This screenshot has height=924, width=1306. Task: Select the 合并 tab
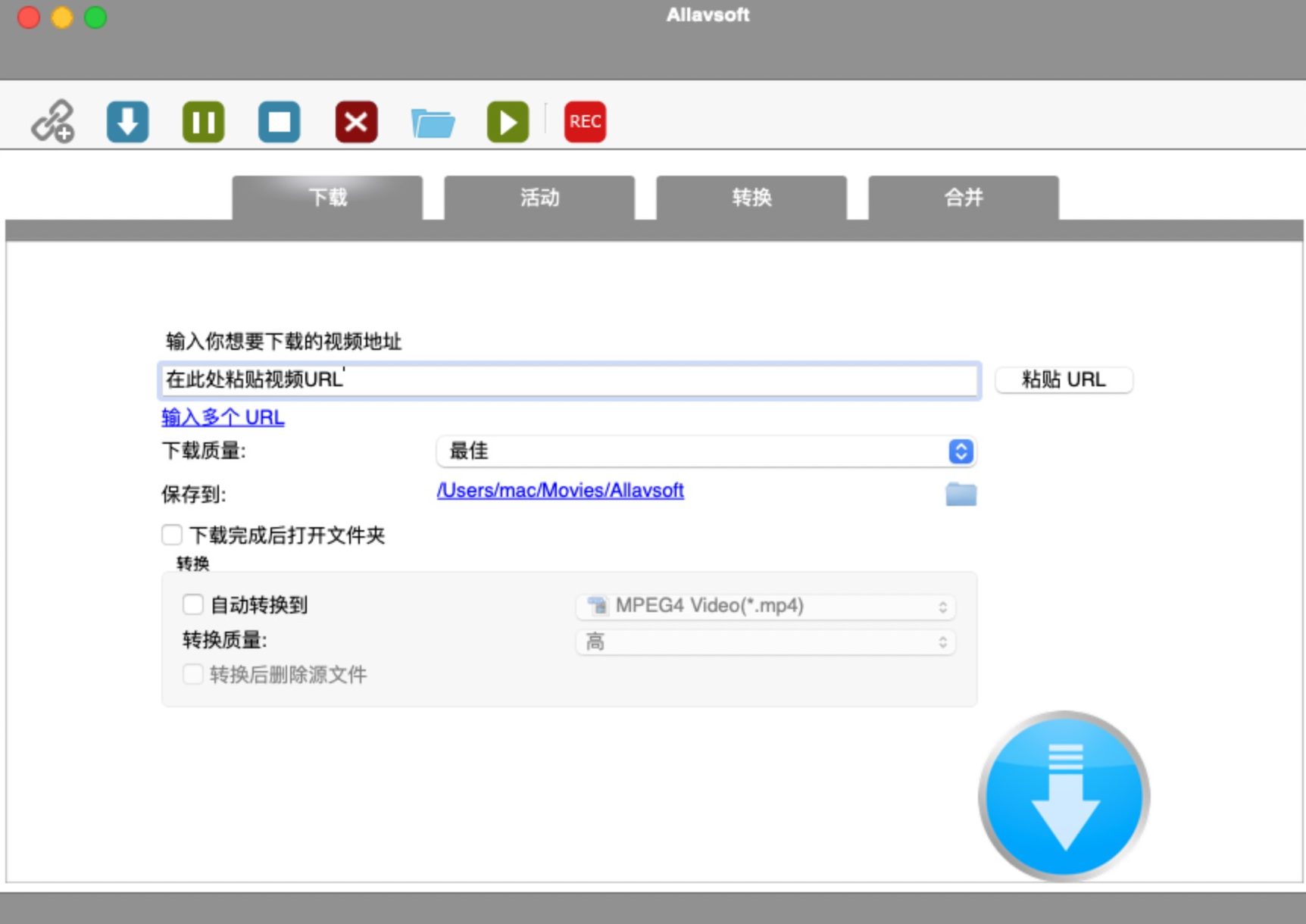click(x=964, y=198)
